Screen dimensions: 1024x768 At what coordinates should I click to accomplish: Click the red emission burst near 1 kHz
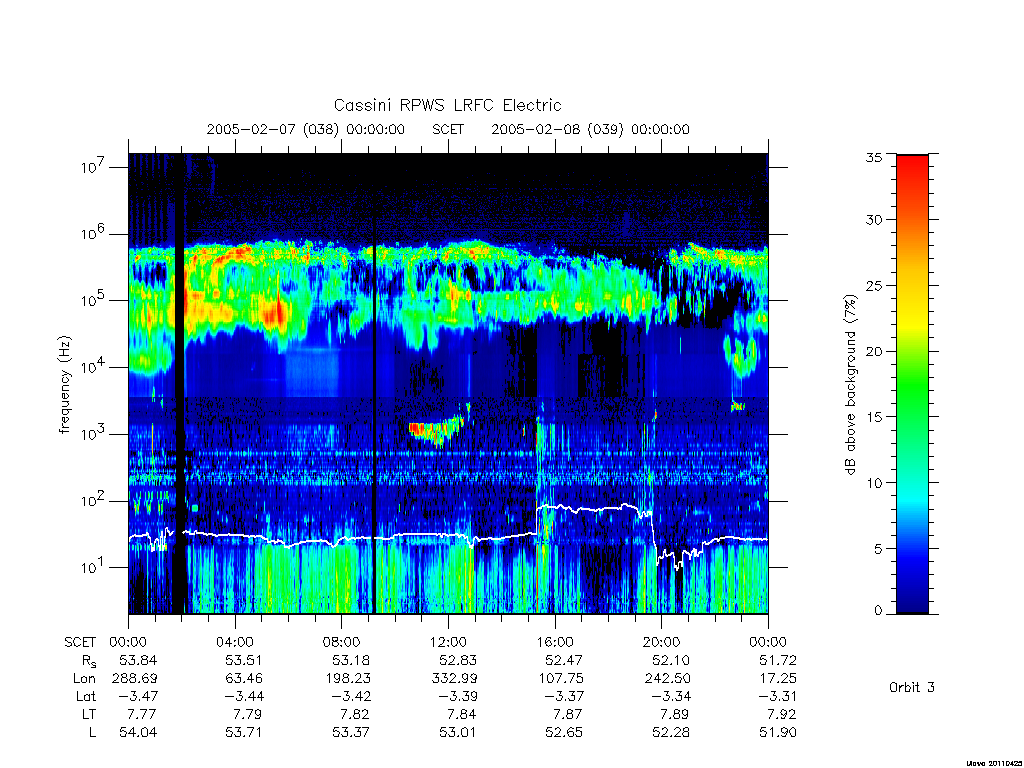[432, 431]
